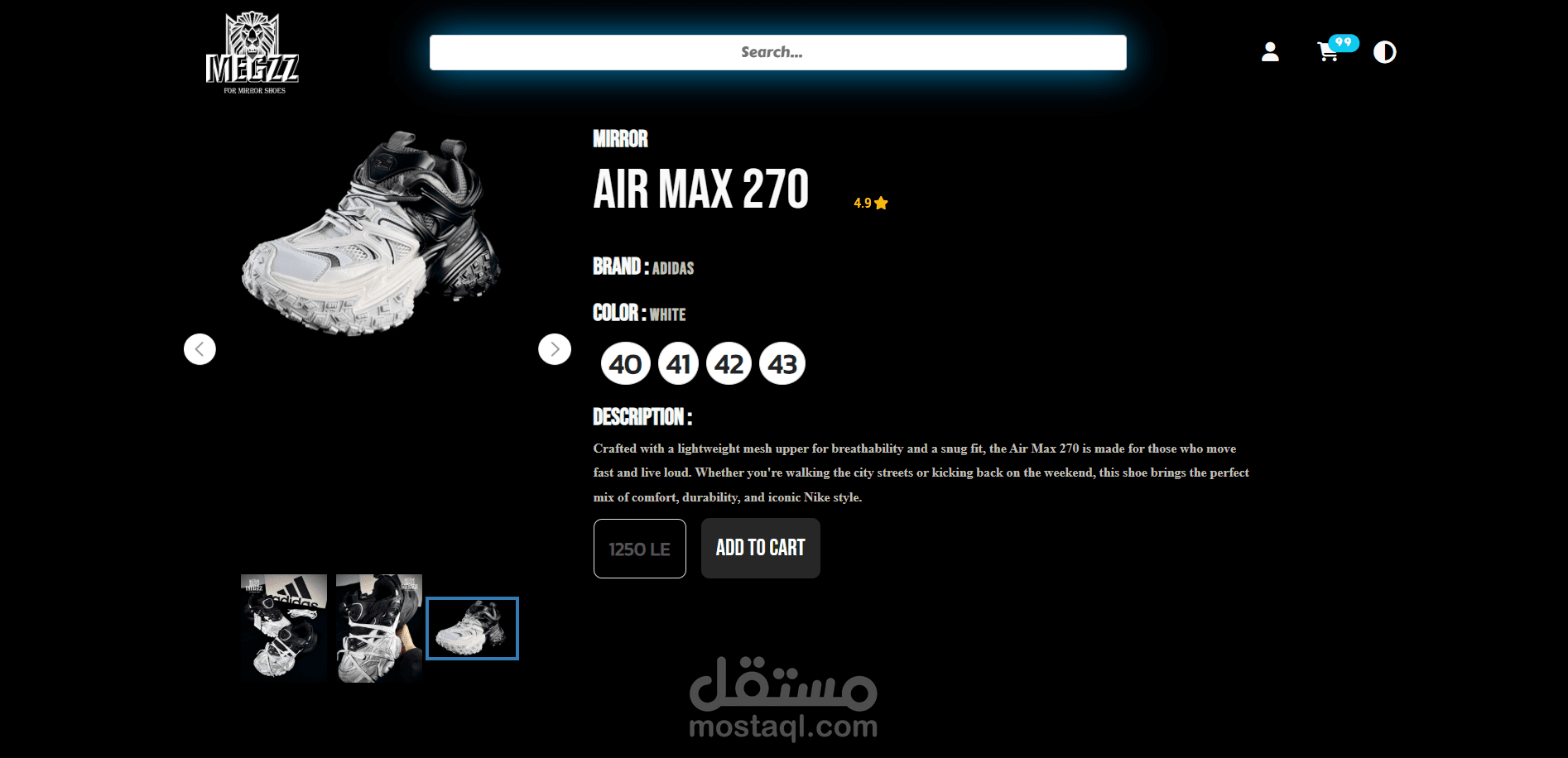
Task: Select shoe size 42
Action: point(729,363)
